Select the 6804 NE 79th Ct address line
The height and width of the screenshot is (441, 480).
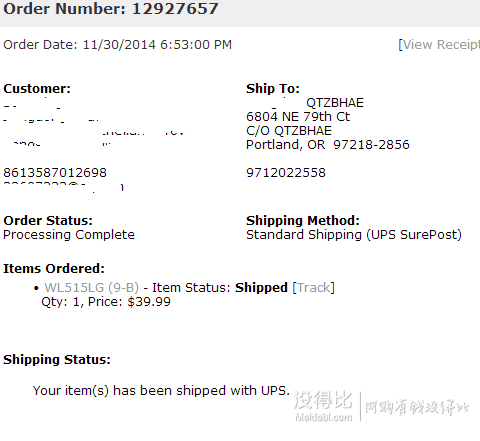pyautogui.click(x=298, y=117)
